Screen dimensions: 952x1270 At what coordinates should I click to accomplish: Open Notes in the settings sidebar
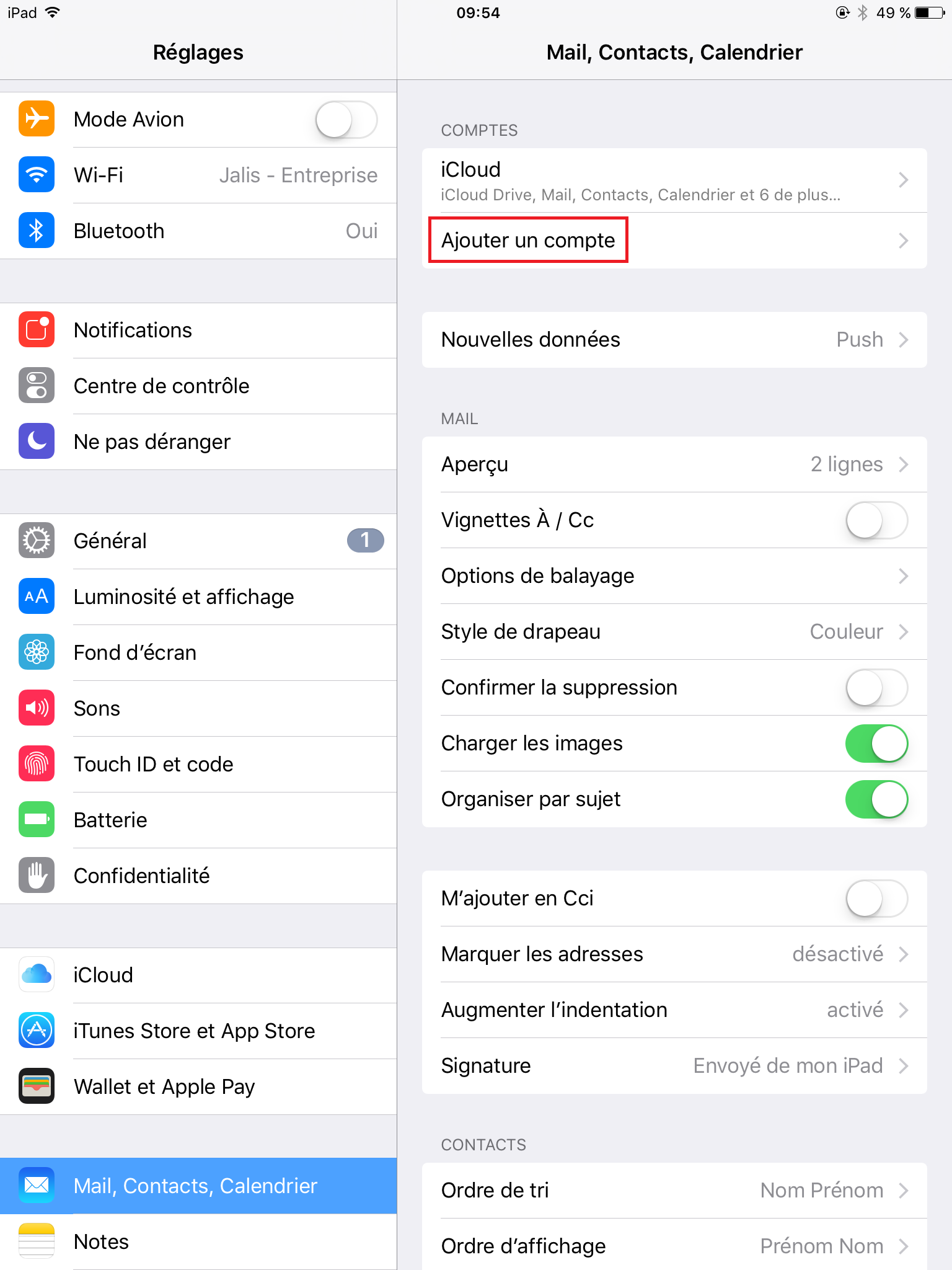(x=198, y=1242)
